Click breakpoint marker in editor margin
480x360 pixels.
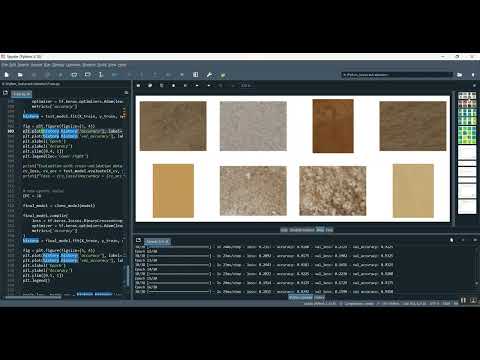pyautogui.click(x=11, y=131)
